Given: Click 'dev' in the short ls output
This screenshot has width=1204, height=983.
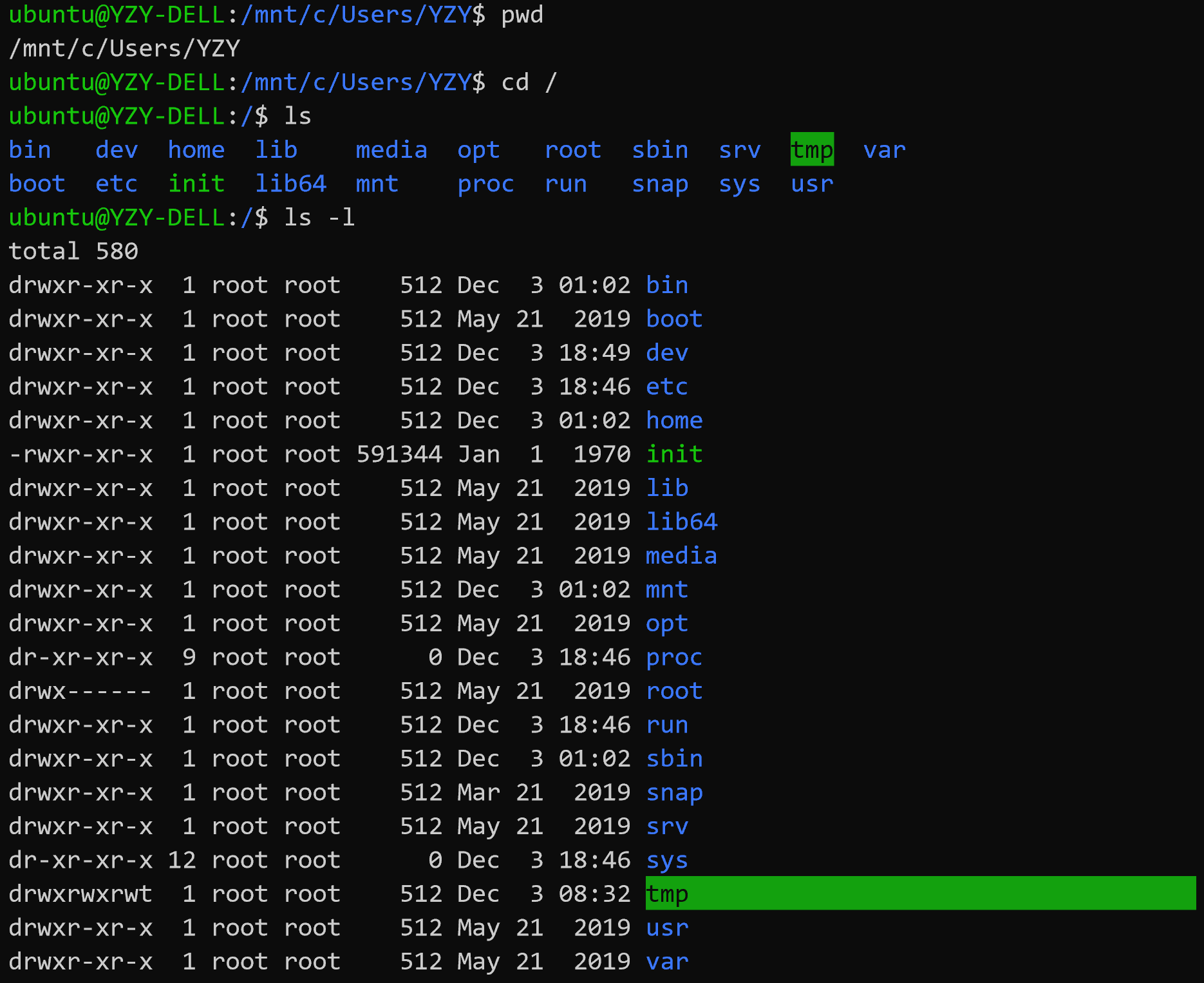Looking at the screenshot, I should (117, 150).
